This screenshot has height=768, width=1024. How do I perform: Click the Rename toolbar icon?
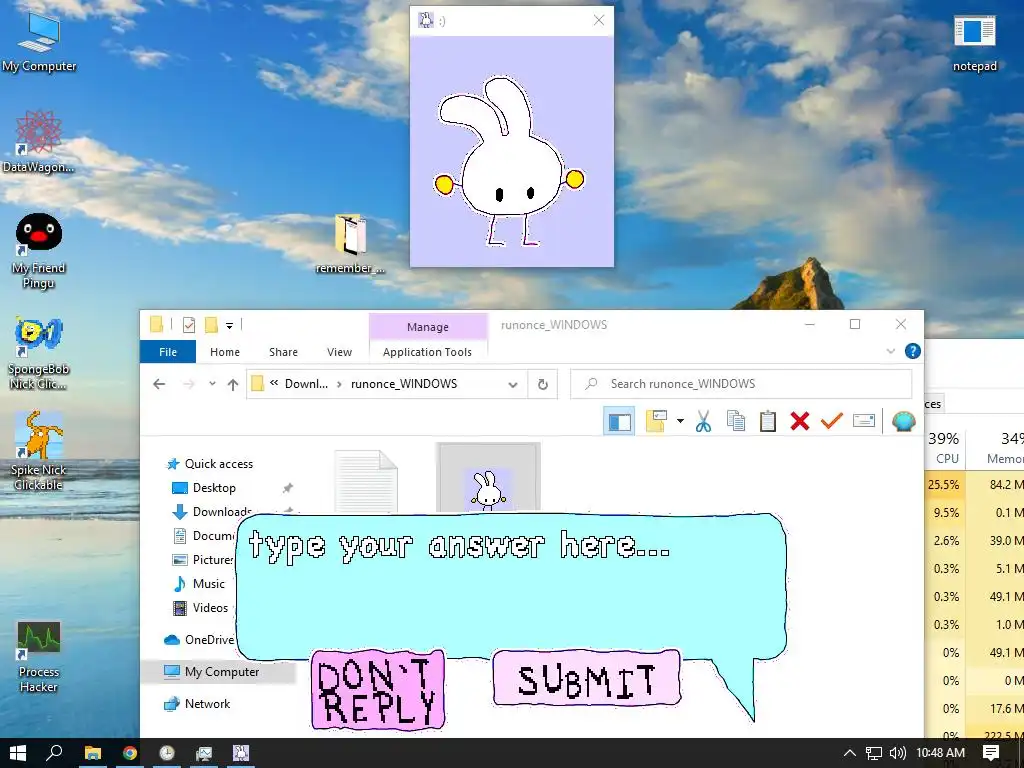click(x=863, y=421)
